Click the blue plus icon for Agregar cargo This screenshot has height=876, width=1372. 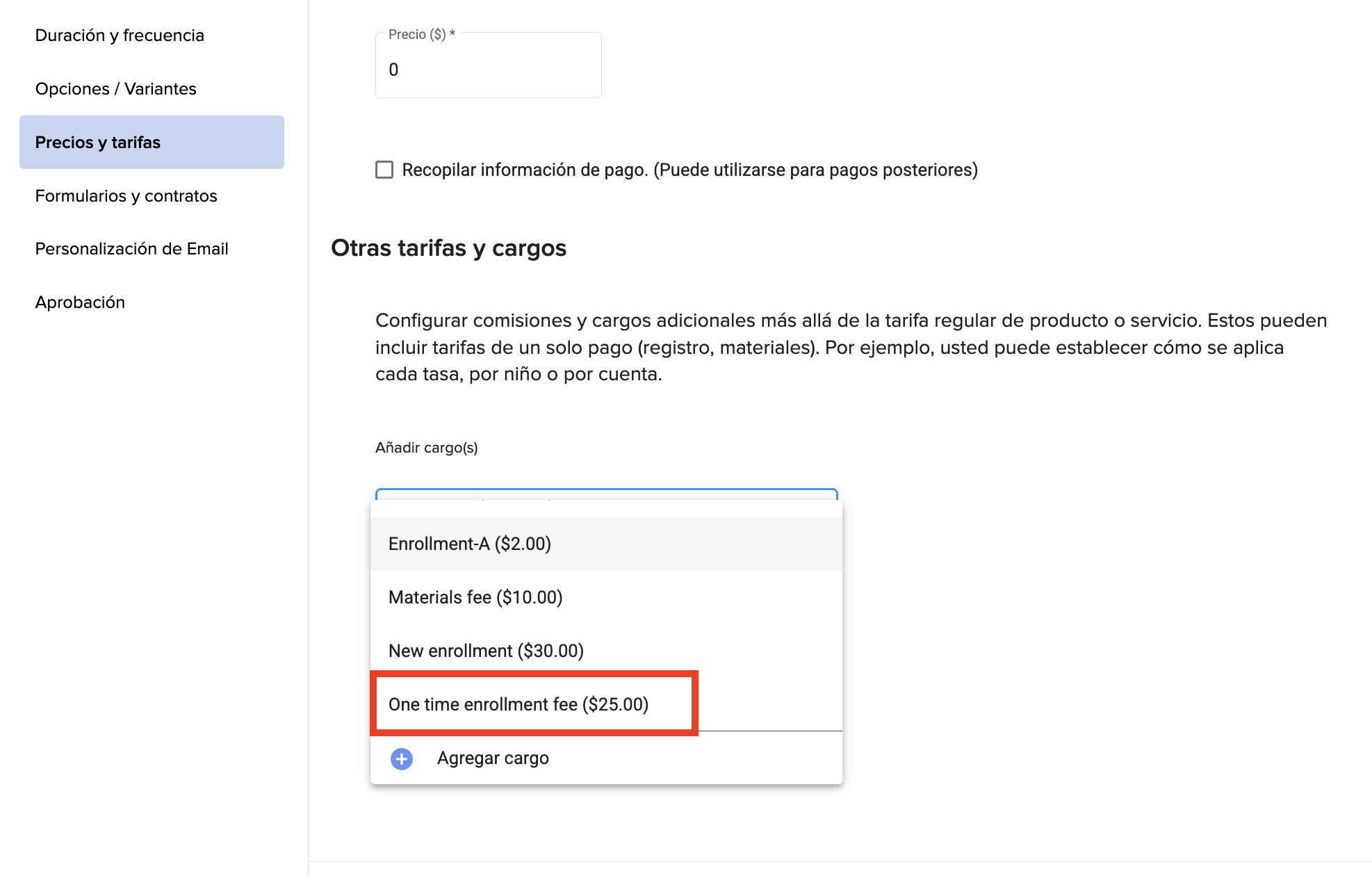coord(402,759)
